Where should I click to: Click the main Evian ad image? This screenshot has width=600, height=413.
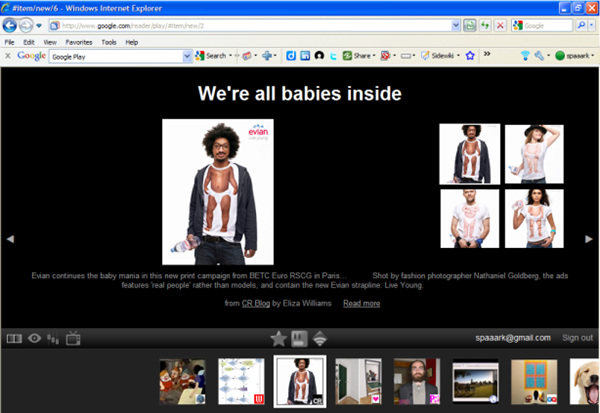coord(218,192)
